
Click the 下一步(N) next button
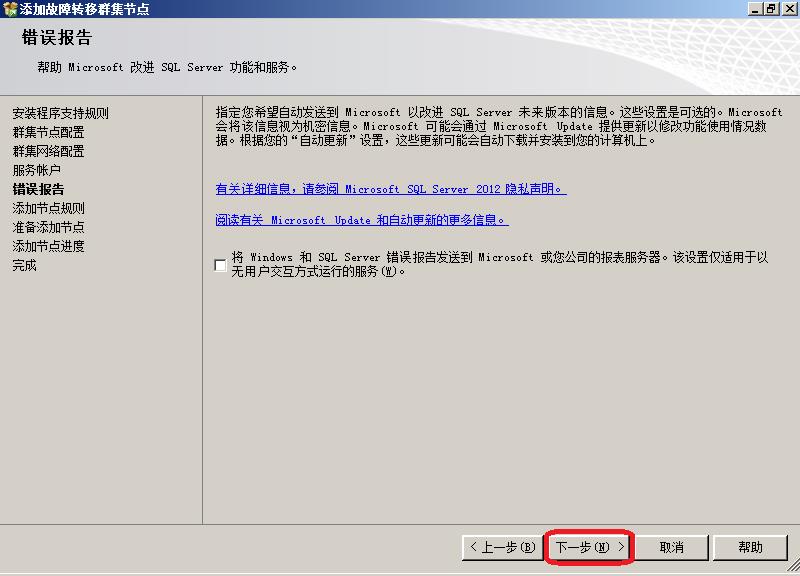589,547
